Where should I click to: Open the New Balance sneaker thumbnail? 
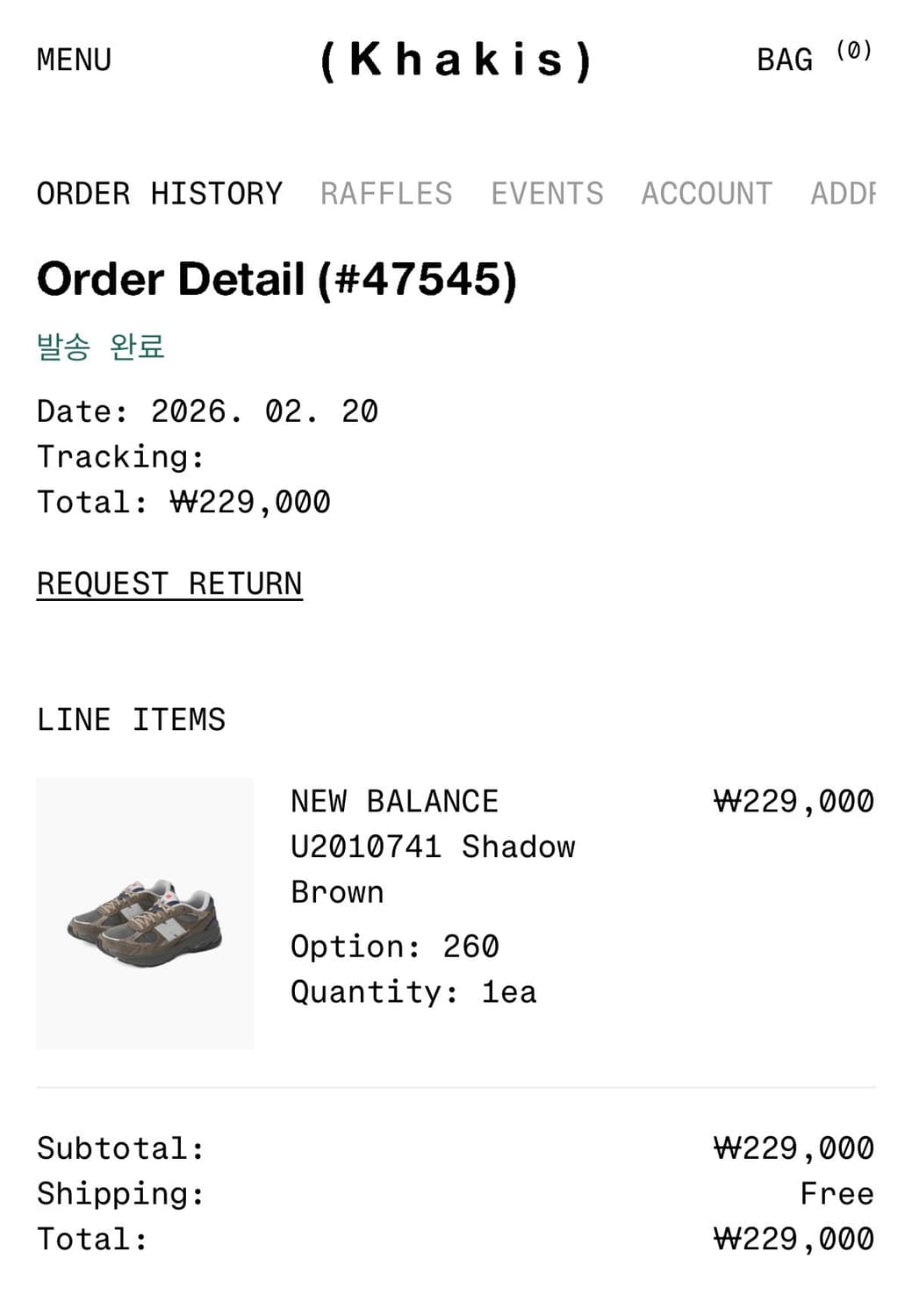(x=145, y=913)
